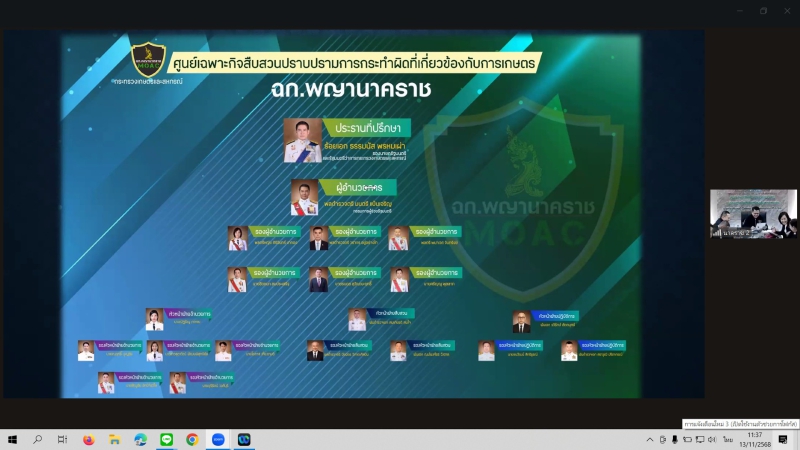Click the shared organization chart slide
800x450 pixels.
350,215
